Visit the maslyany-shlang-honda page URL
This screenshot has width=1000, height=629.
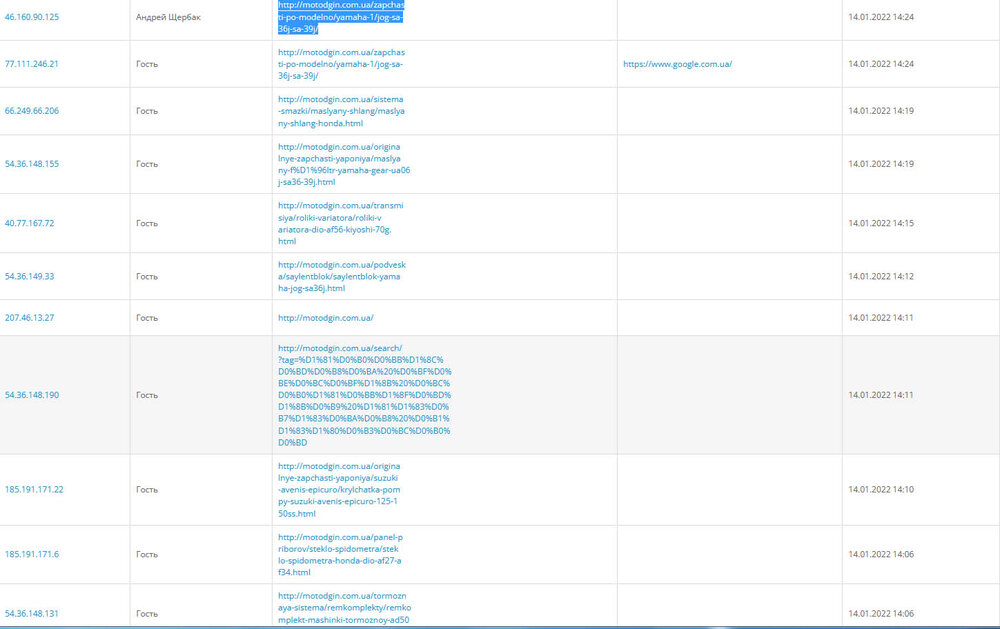(340, 111)
